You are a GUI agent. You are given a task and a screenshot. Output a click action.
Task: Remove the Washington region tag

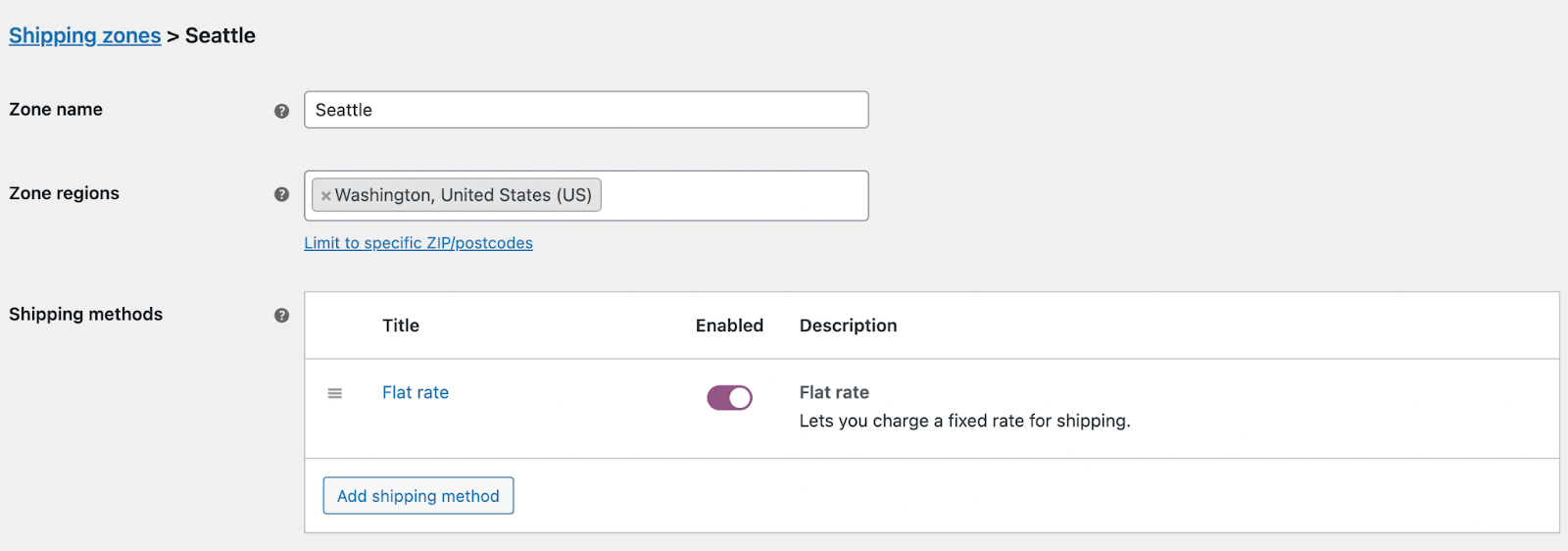[x=325, y=196]
